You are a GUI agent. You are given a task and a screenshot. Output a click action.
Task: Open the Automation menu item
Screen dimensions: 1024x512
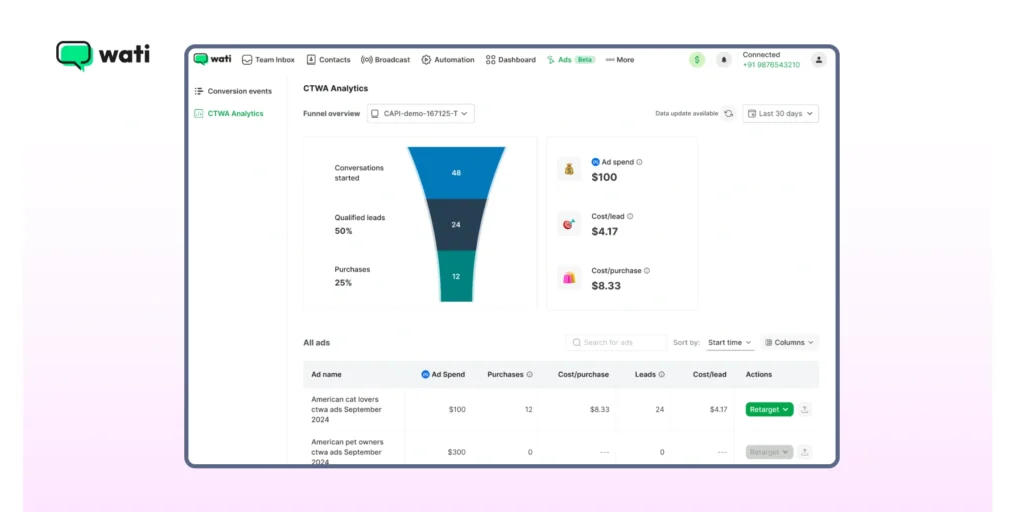point(448,59)
